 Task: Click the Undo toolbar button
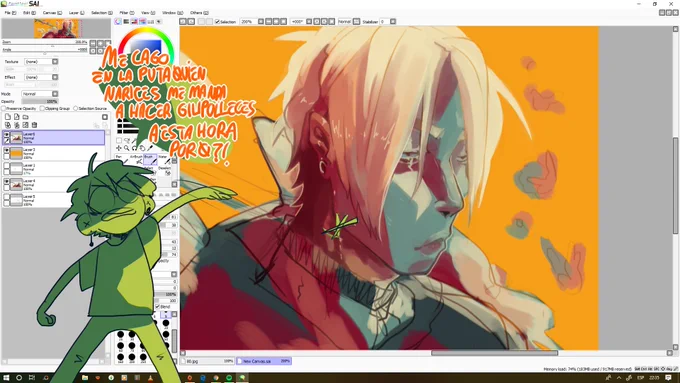(x=183, y=21)
